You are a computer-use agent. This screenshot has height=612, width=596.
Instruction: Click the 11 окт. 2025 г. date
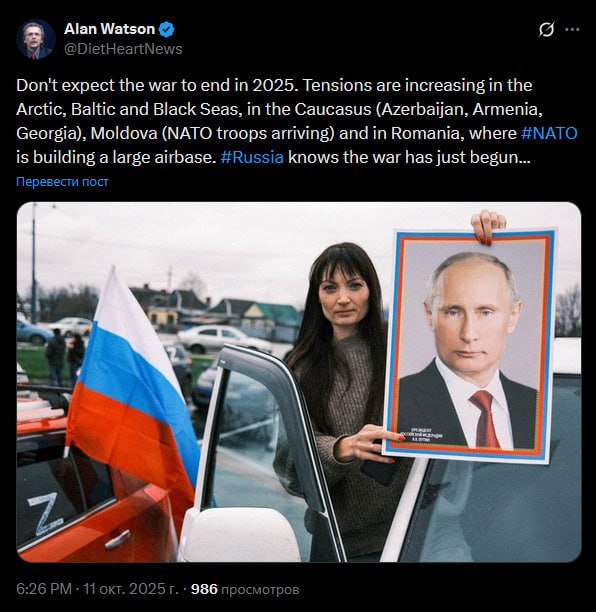[131, 589]
